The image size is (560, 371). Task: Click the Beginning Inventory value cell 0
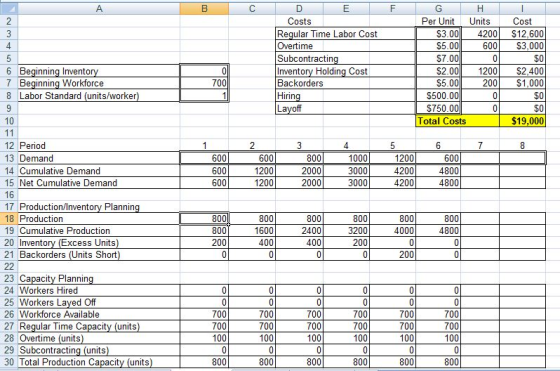coord(204,71)
